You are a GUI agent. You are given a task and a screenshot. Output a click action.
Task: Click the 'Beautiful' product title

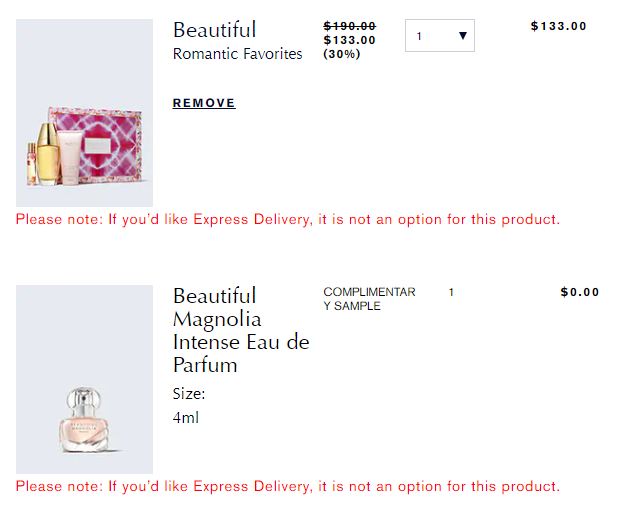pyautogui.click(x=214, y=30)
